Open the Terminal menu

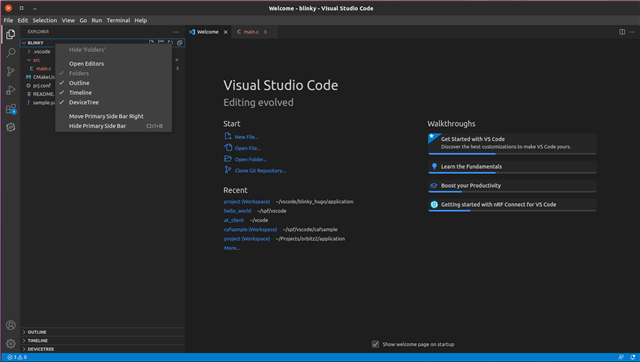(118, 20)
